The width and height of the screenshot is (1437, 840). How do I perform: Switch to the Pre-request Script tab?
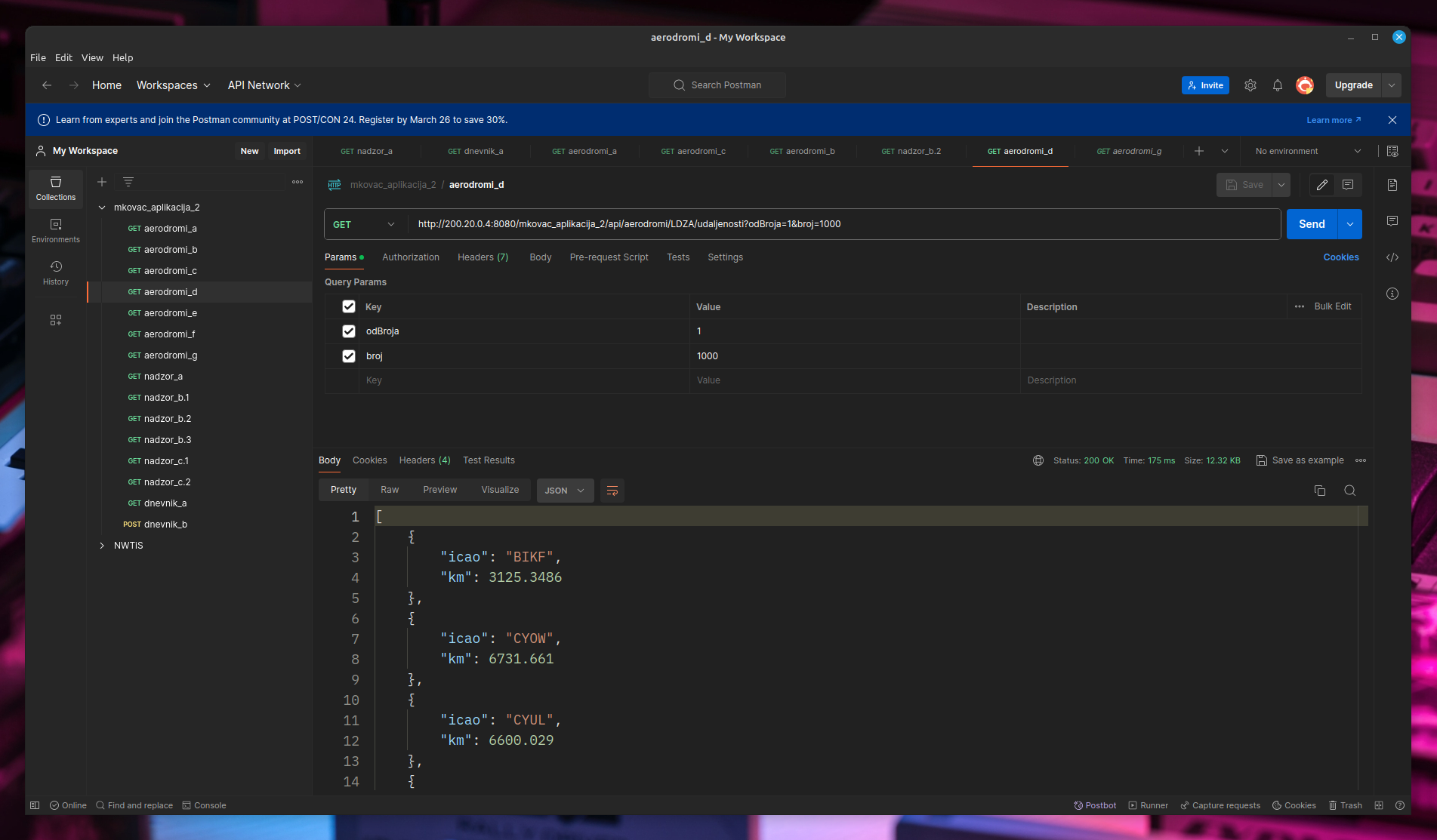point(609,257)
